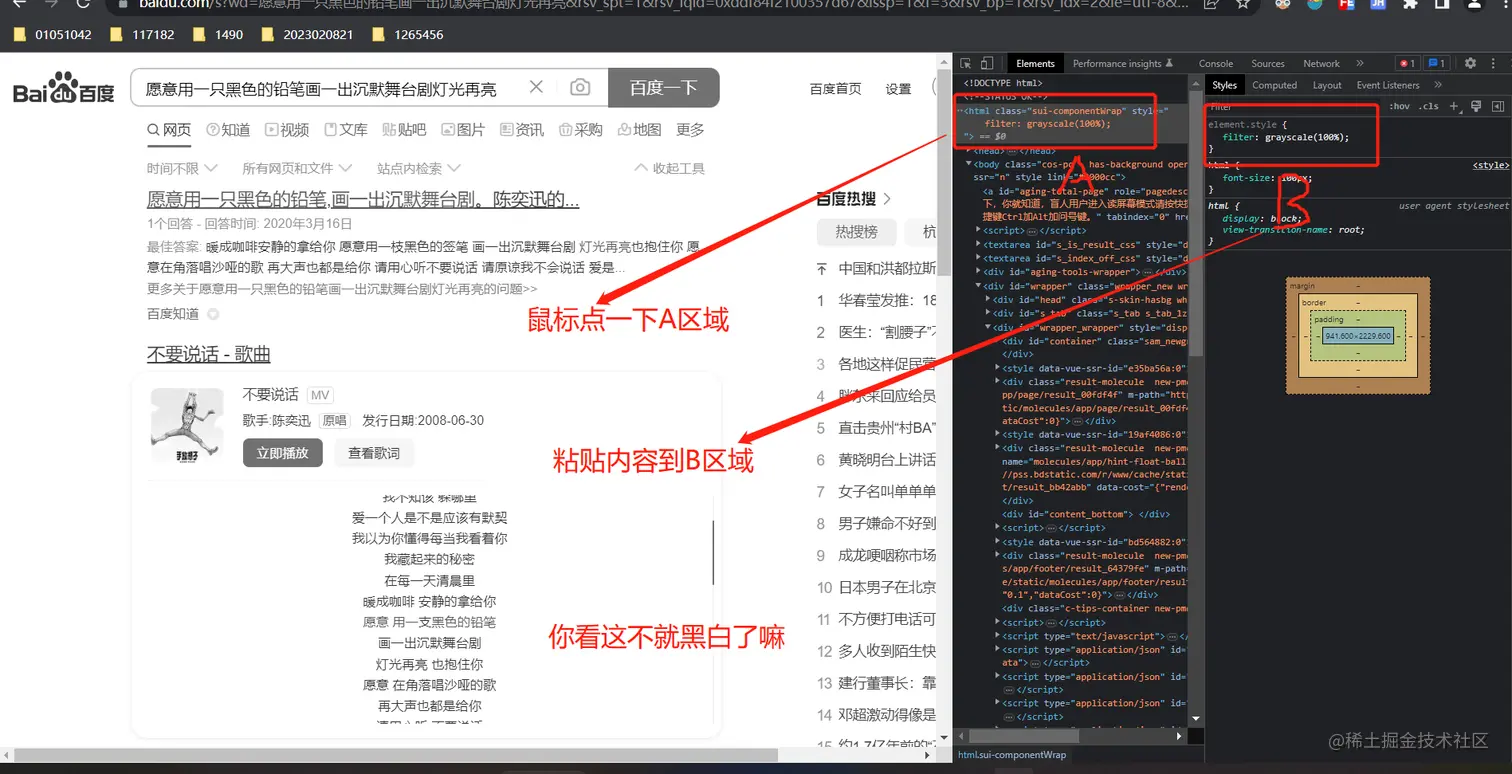Viewport: 1512px width, 774px height.
Task: Expand the 时间不限 filter dropdown
Action: 180,168
